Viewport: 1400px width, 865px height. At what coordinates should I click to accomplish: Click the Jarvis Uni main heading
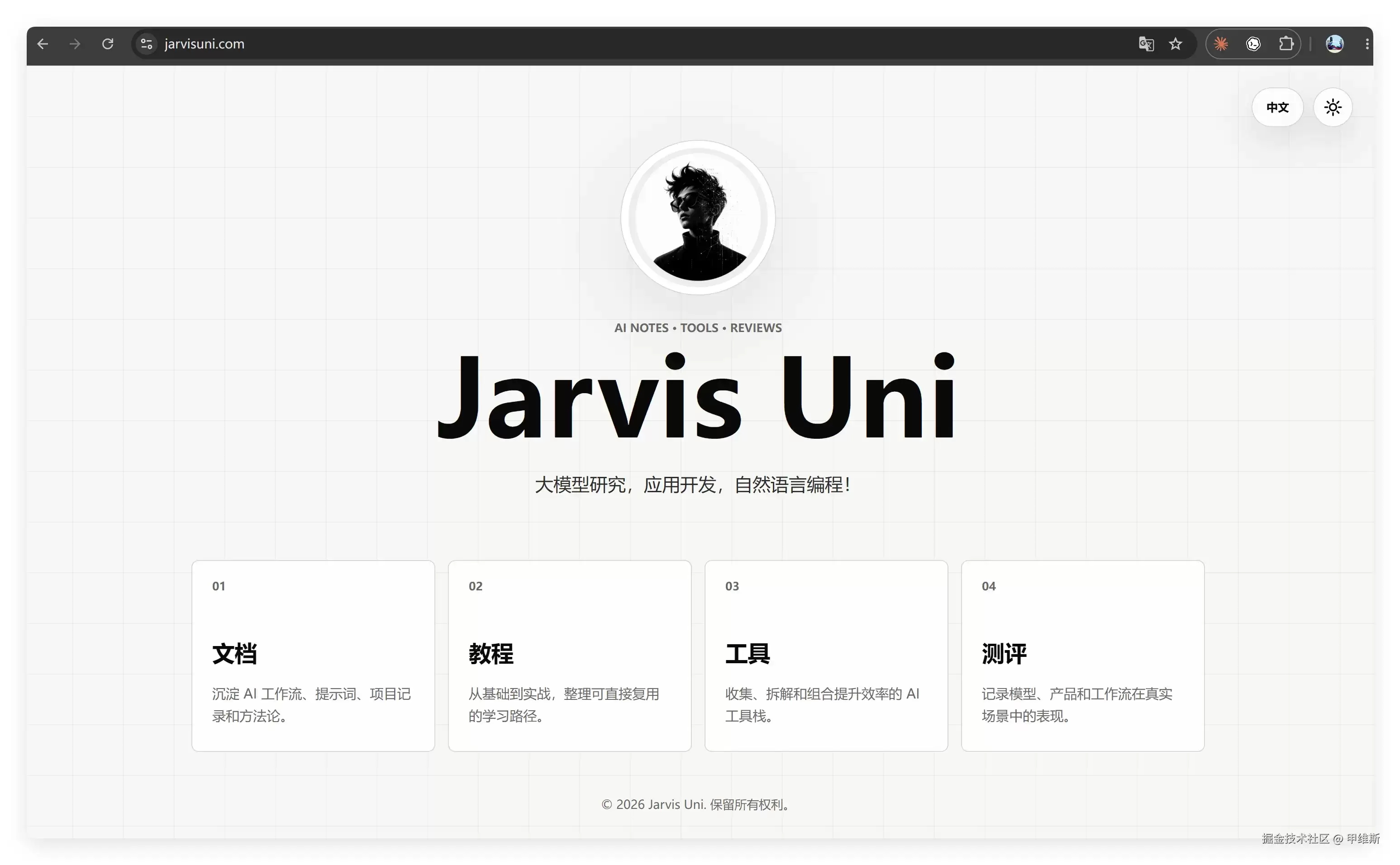coord(697,396)
